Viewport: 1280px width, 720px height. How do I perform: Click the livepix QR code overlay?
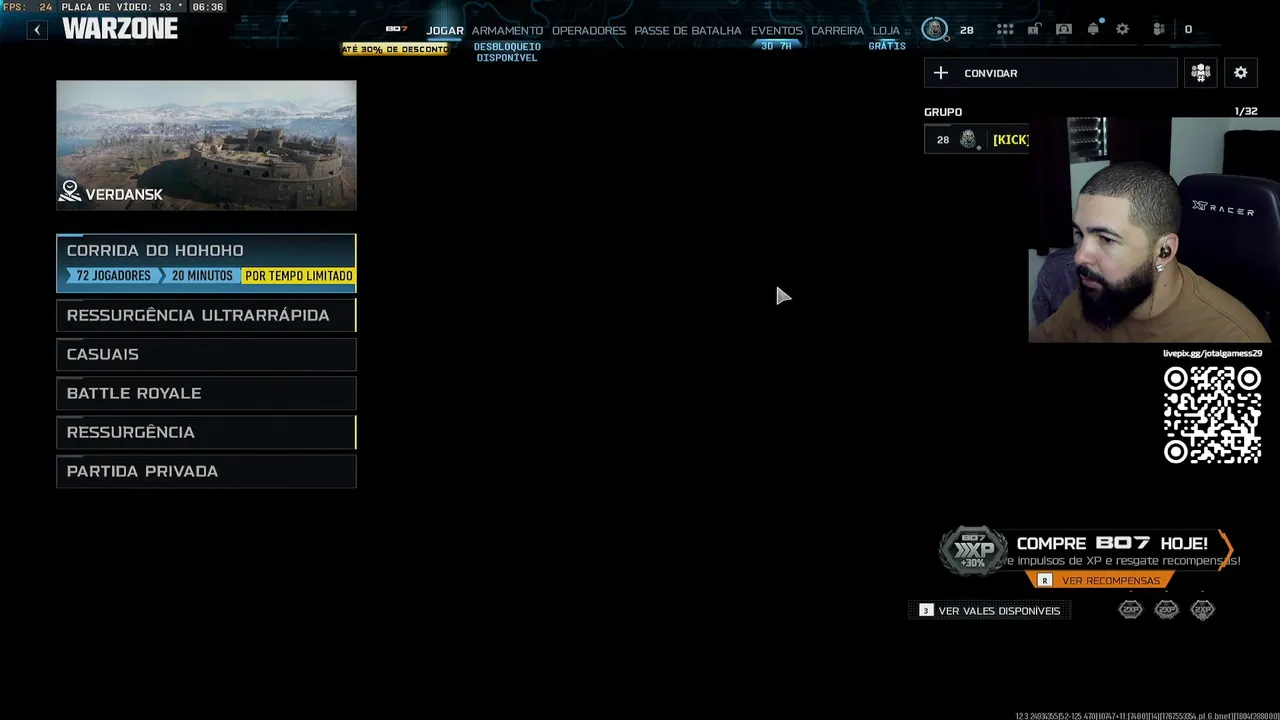point(1212,415)
